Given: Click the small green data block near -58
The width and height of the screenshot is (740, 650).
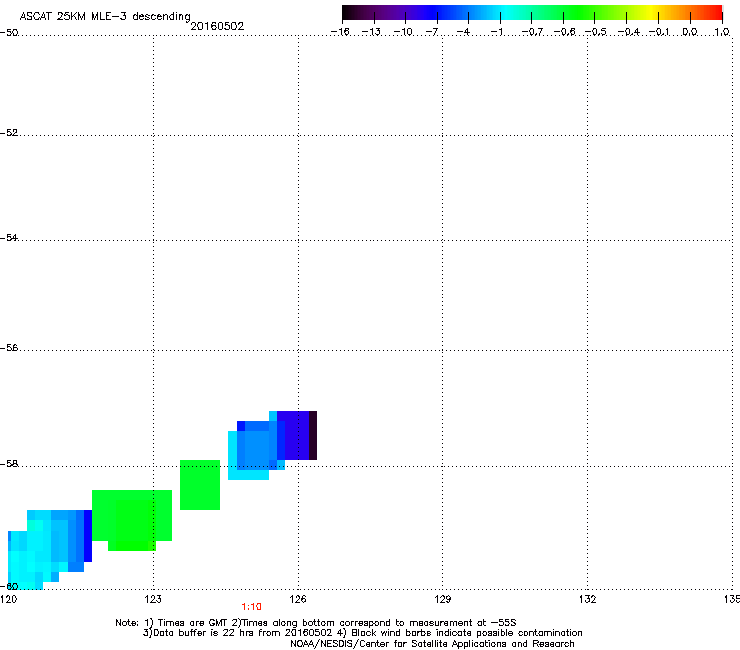Looking at the screenshot, I should coord(200,485).
